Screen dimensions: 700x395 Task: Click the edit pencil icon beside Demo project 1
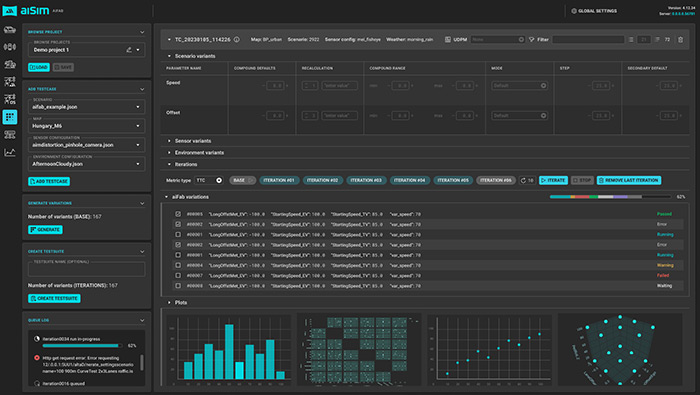[129, 50]
